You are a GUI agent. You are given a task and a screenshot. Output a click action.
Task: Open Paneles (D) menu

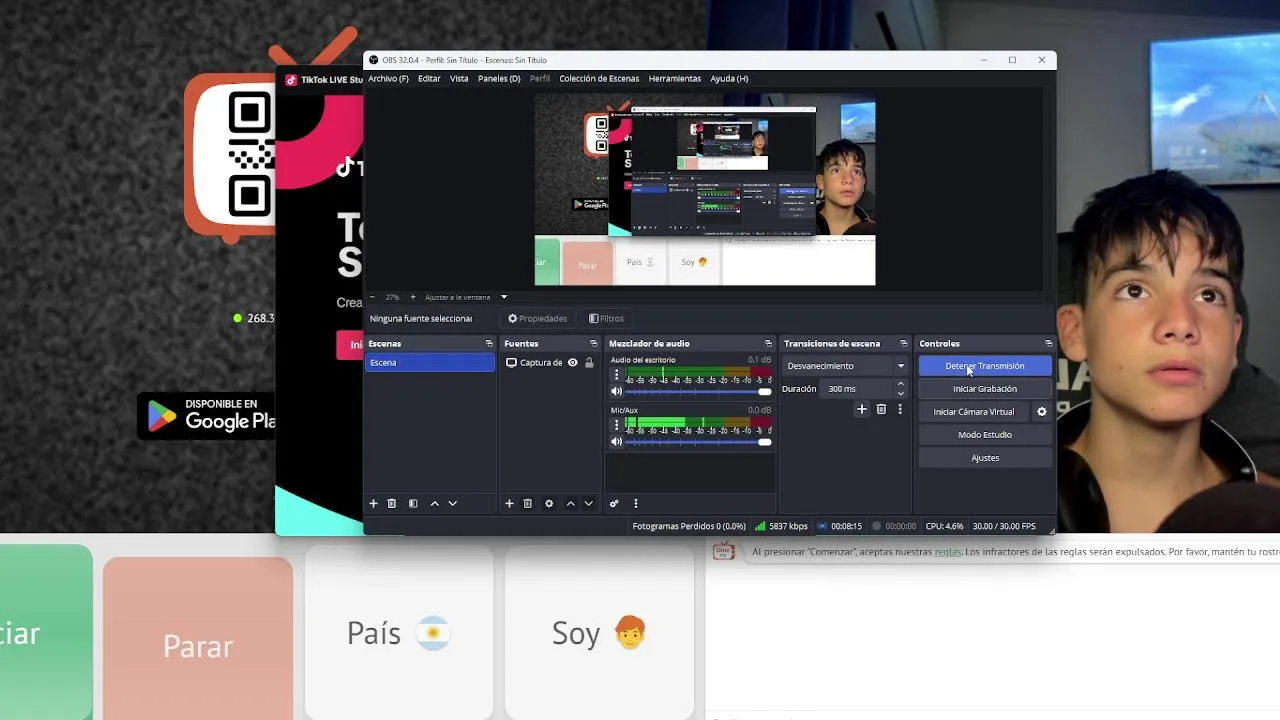[x=499, y=79]
